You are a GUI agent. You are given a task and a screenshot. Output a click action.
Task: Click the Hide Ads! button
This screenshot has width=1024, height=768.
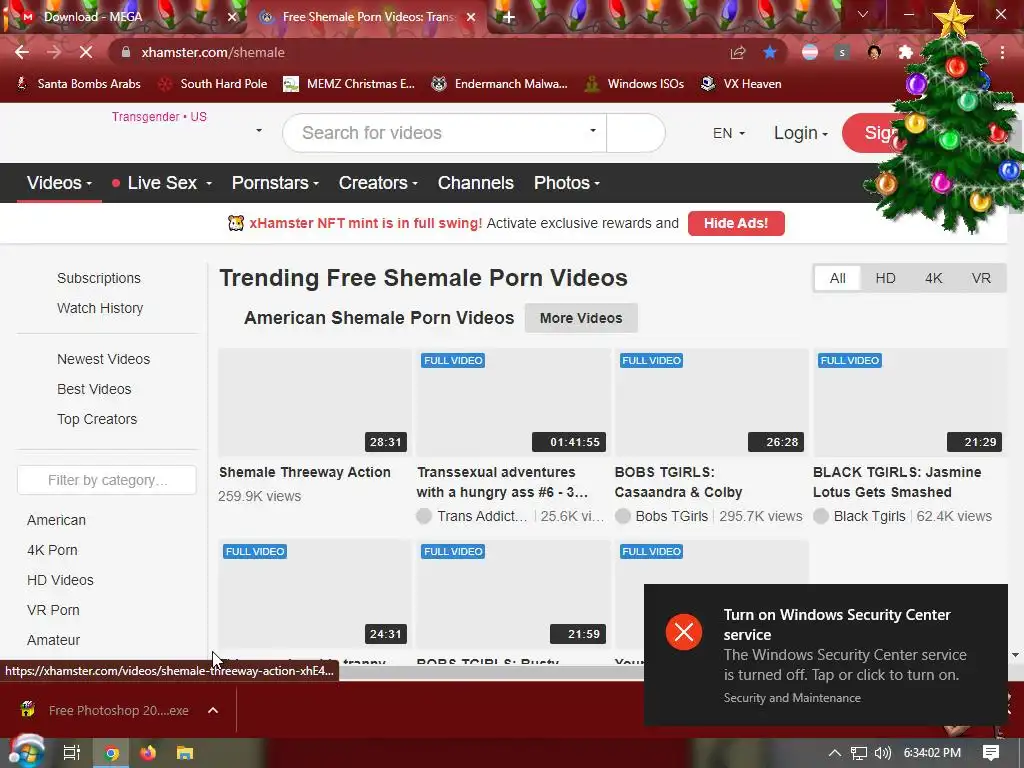(x=736, y=223)
